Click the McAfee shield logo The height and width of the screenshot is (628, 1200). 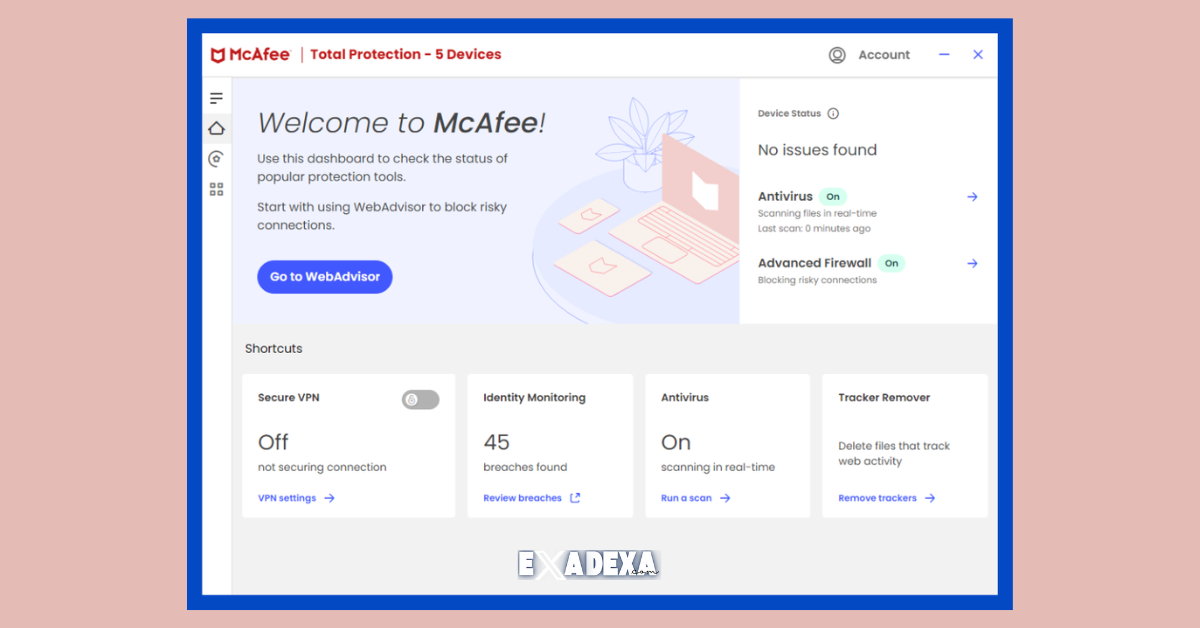pyautogui.click(x=219, y=54)
